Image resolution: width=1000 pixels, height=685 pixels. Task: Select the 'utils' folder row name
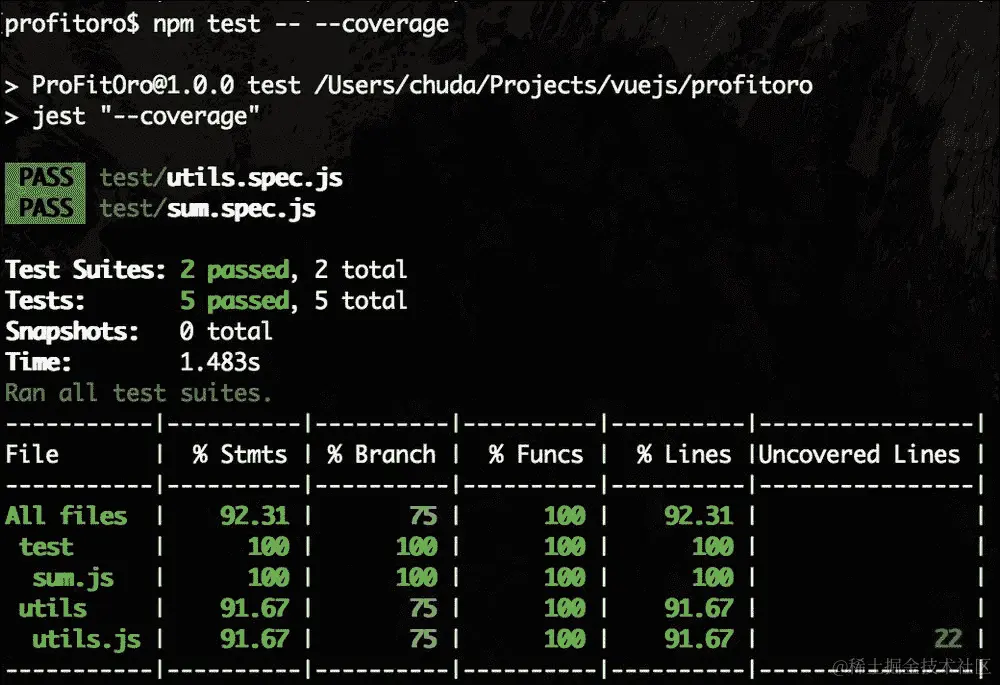(x=53, y=608)
